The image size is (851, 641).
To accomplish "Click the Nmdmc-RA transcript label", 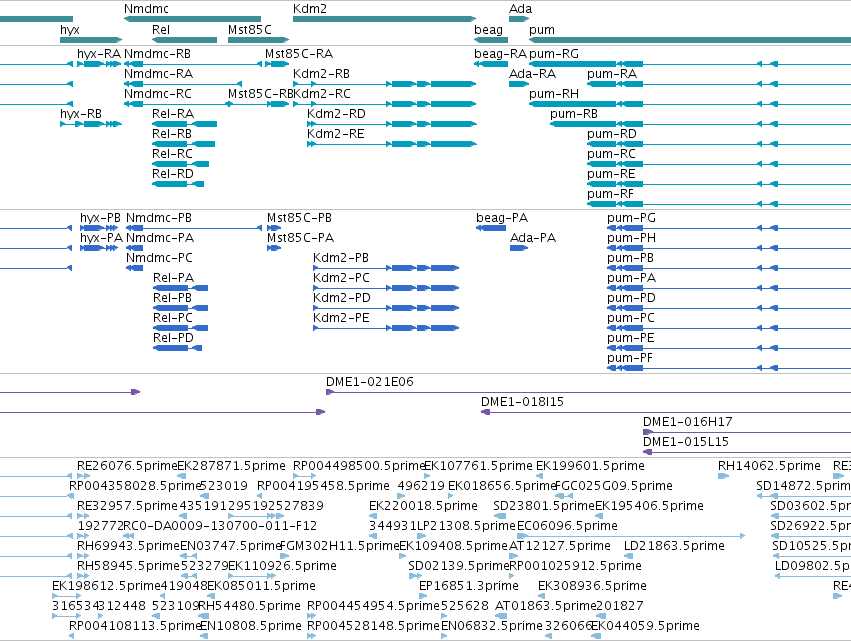I will (158, 74).
